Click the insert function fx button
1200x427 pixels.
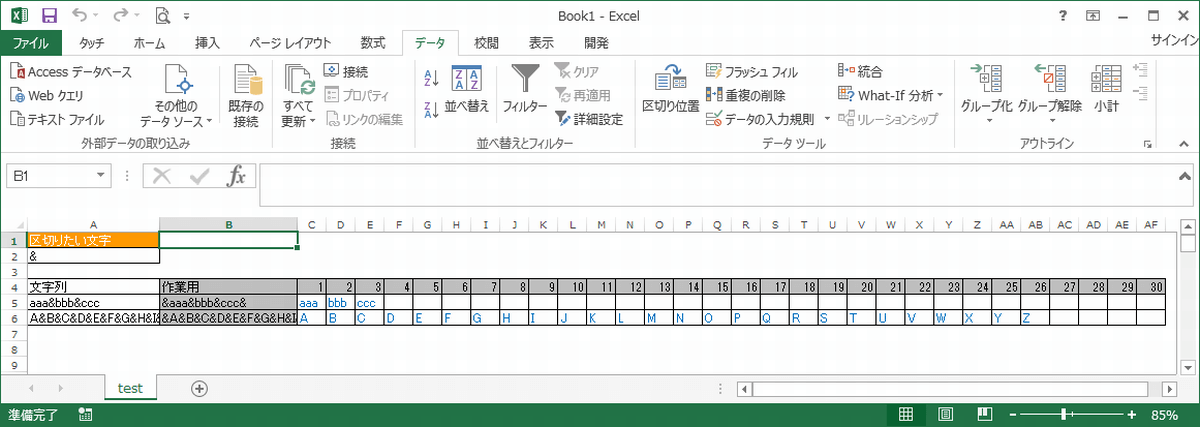pos(237,176)
